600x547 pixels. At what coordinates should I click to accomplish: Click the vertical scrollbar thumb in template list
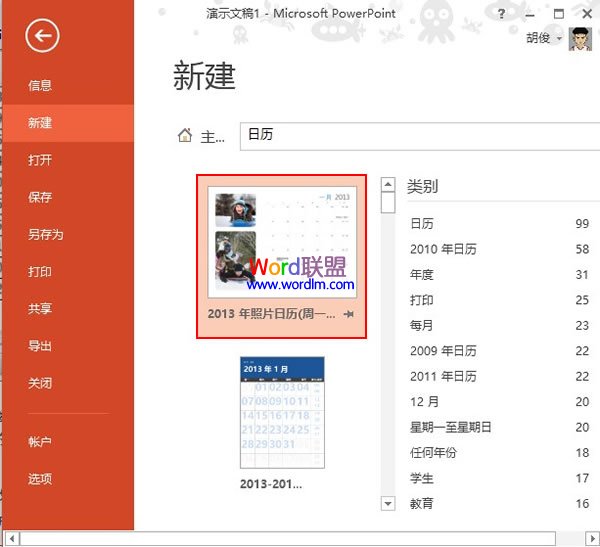(388, 202)
